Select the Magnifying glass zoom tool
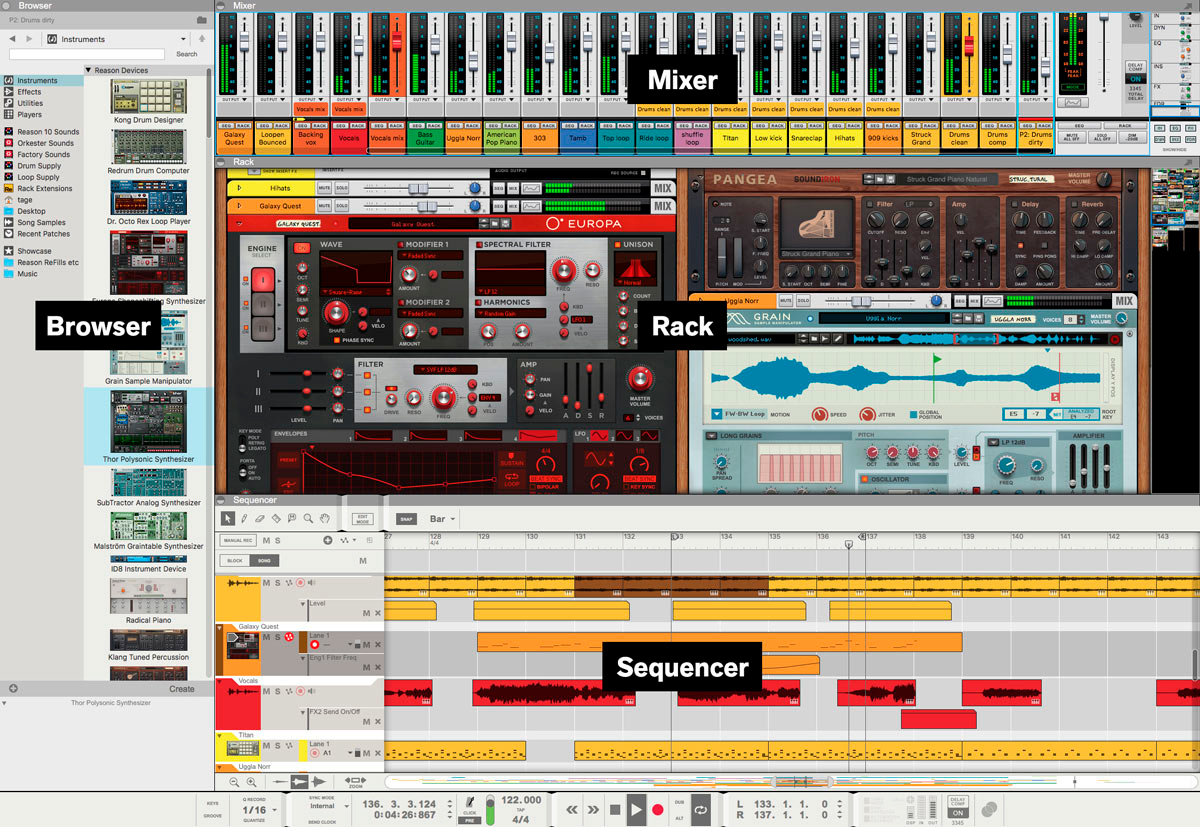The width and height of the screenshot is (1200, 827). click(308, 518)
